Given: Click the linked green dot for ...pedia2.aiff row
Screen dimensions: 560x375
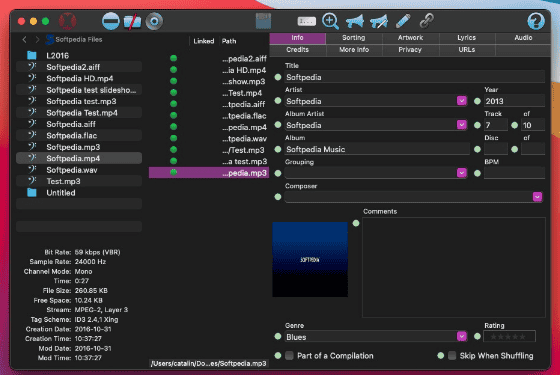Looking at the screenshot, I should [x=174, y=58].
